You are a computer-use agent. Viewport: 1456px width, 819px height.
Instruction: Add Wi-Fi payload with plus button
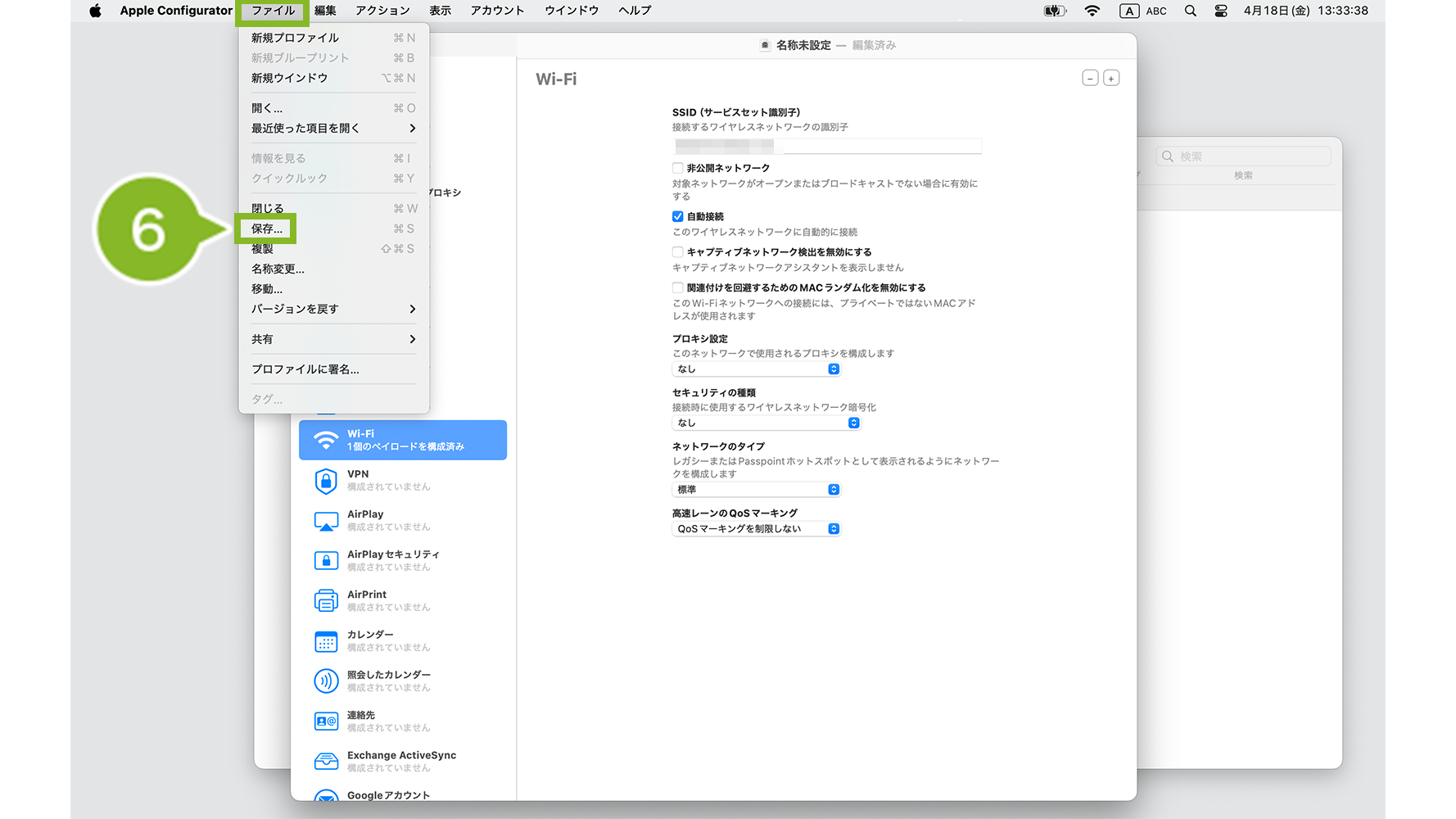pos(1111,78)
